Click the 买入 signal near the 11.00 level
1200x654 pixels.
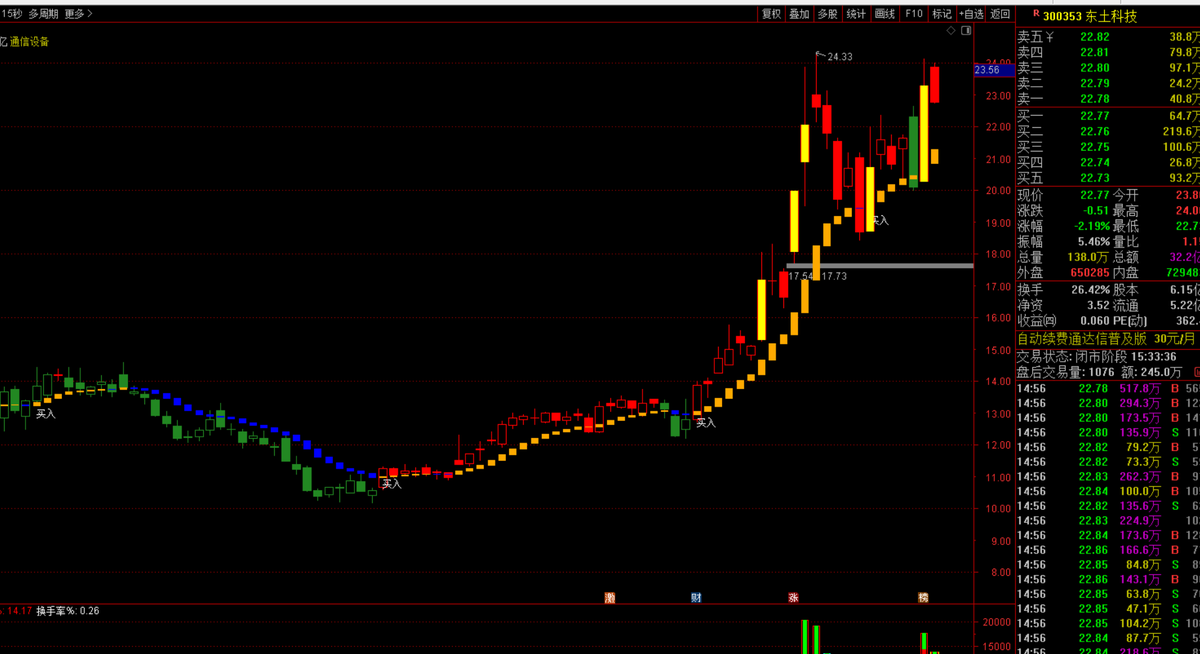pos(392,484)
